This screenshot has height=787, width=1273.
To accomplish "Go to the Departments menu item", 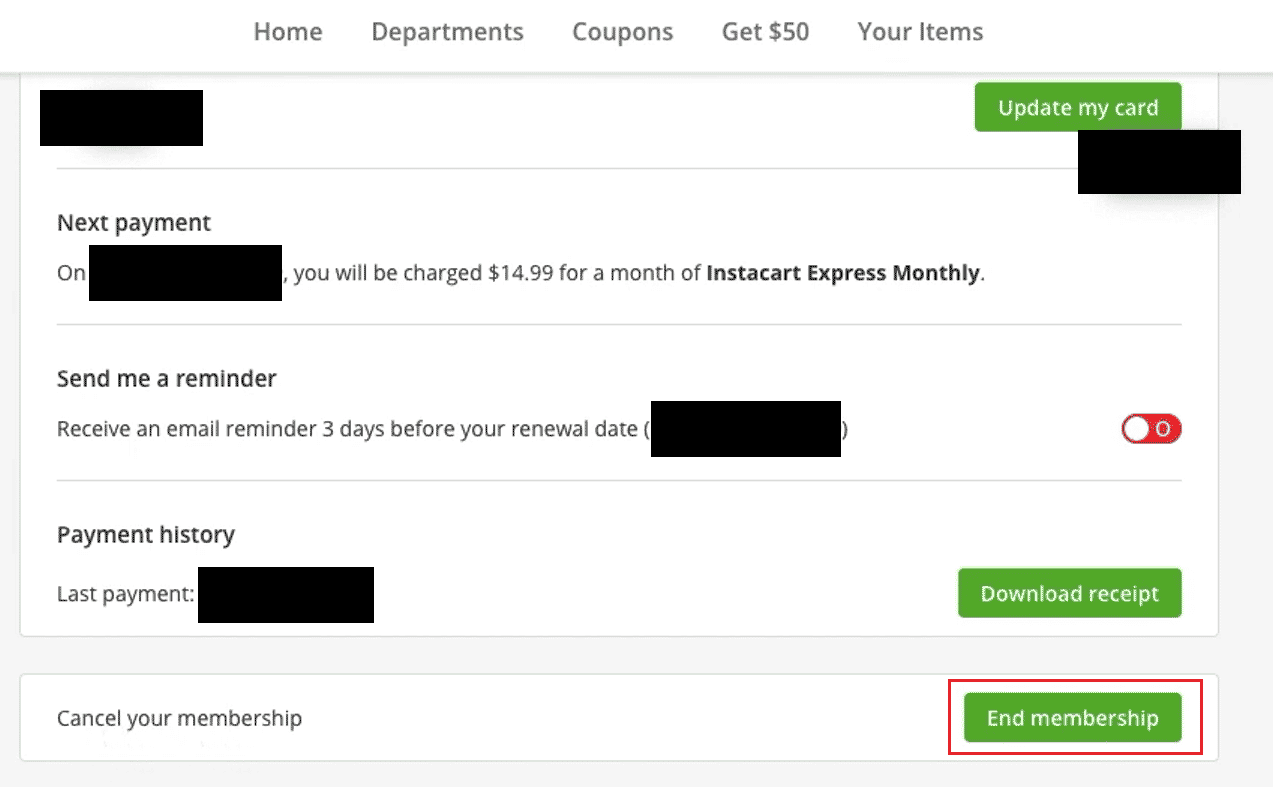I will pos(447,32).
